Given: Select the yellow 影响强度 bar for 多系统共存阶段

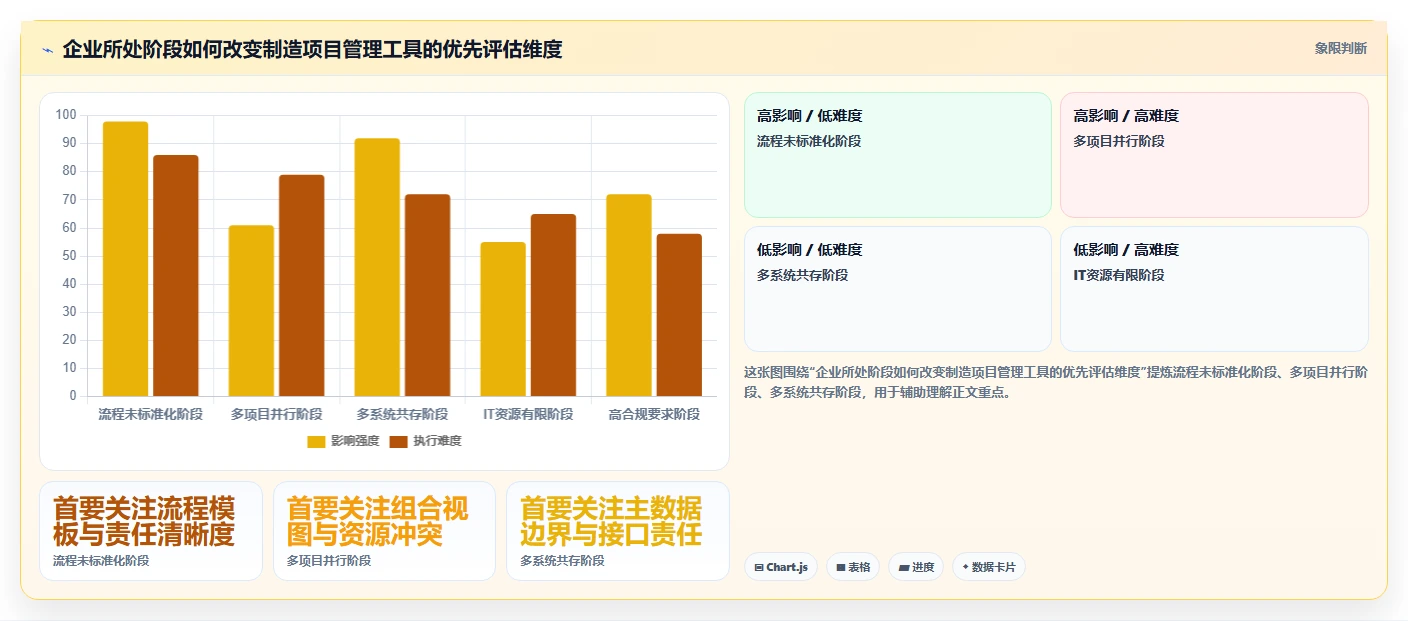Looking at the screenshot, I should pos(377,267).
